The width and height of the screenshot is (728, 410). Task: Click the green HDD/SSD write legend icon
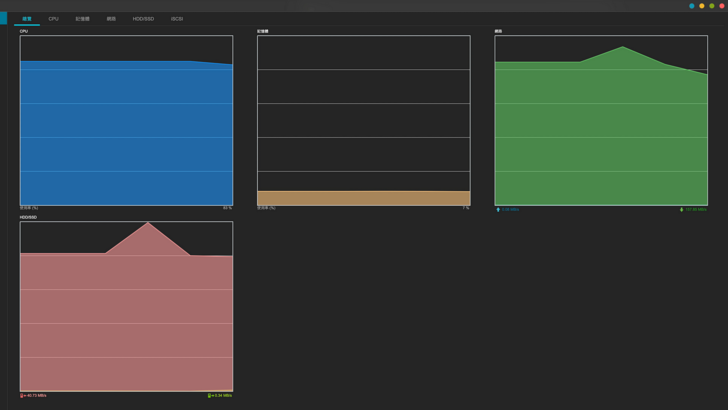pyautogui.click(x=209, y=396)
